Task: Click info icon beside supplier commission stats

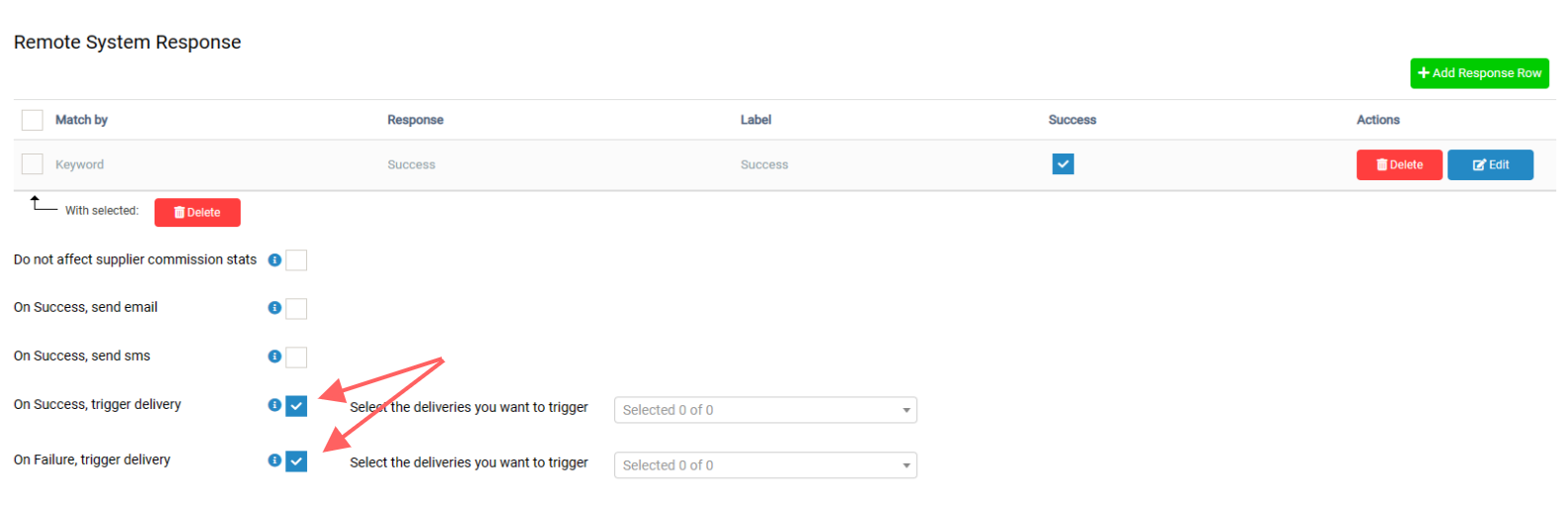Action: pyautogui.click(x=274, y=260)
